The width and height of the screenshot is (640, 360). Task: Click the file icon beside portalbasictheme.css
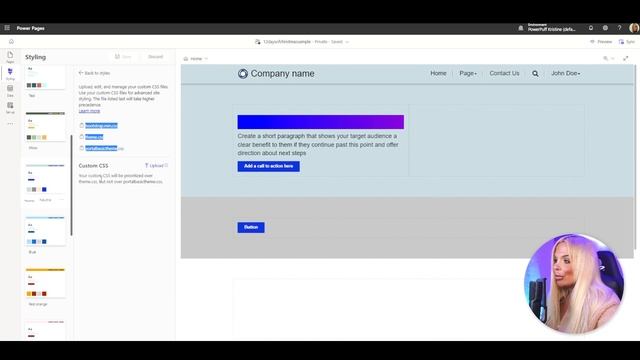(82, 148)
